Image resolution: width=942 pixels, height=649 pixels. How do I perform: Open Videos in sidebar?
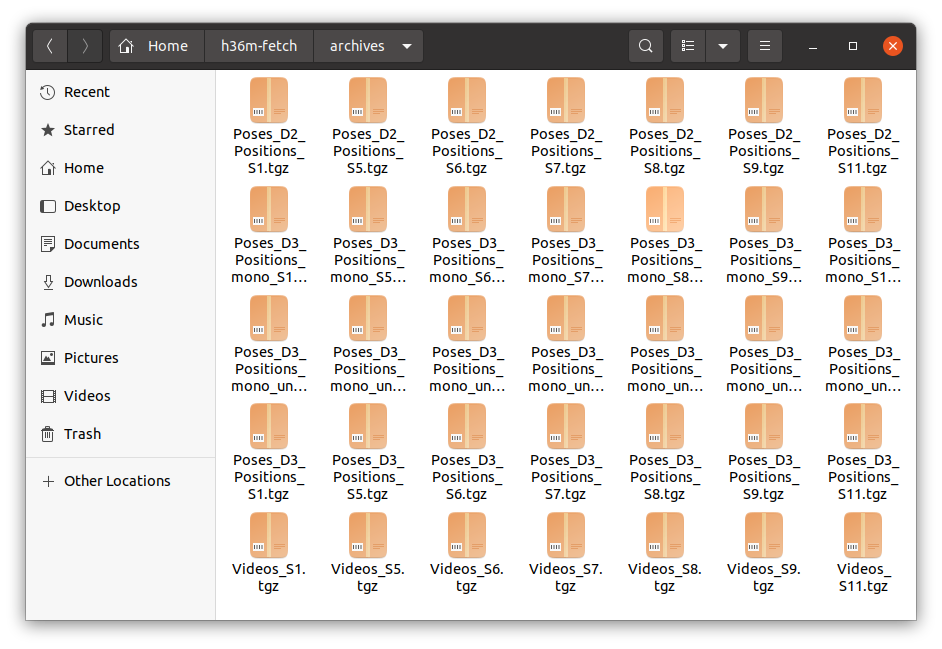click(x=120, y=396)
